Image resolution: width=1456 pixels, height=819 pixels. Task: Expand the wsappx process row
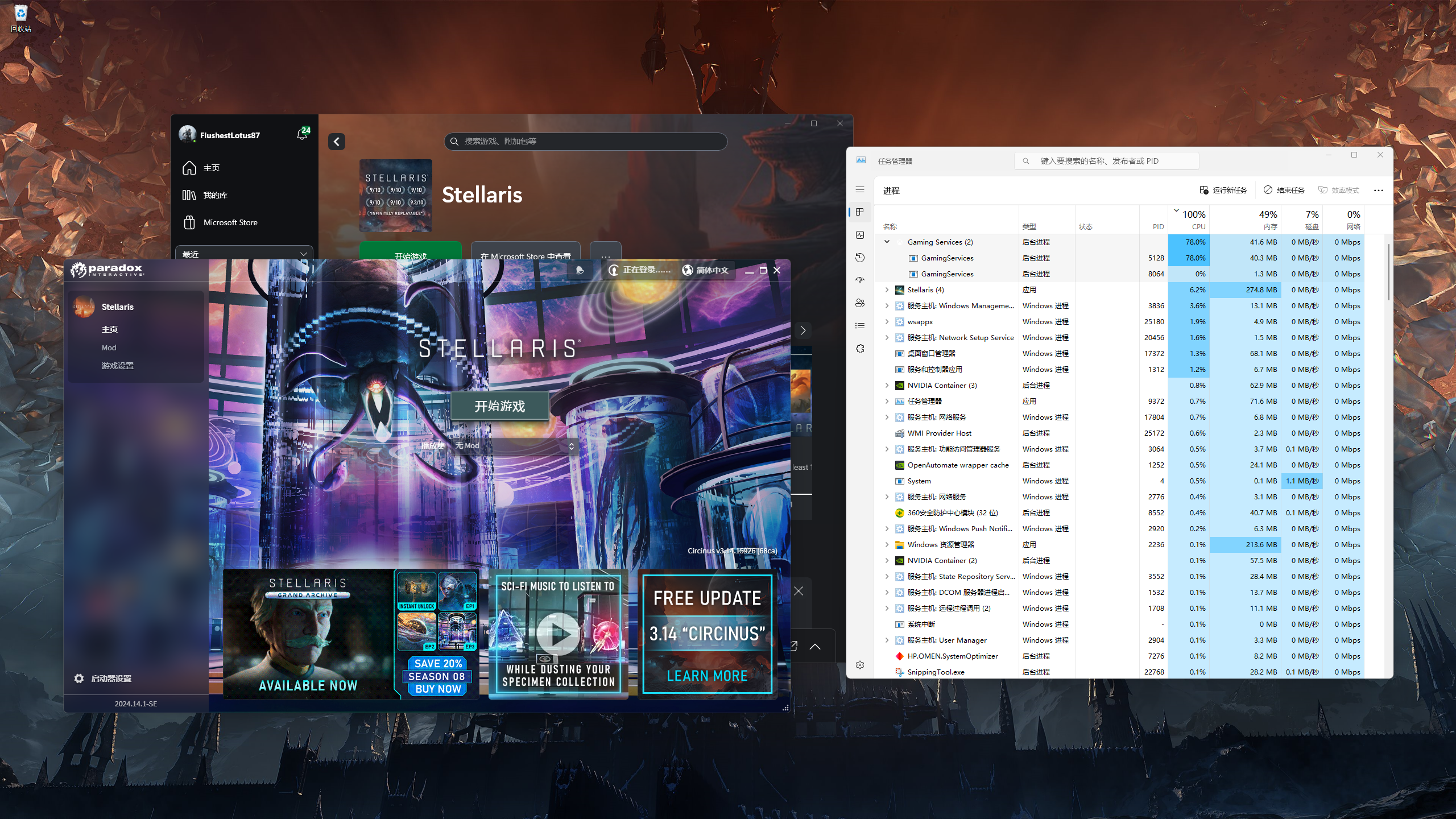point(887,321)
